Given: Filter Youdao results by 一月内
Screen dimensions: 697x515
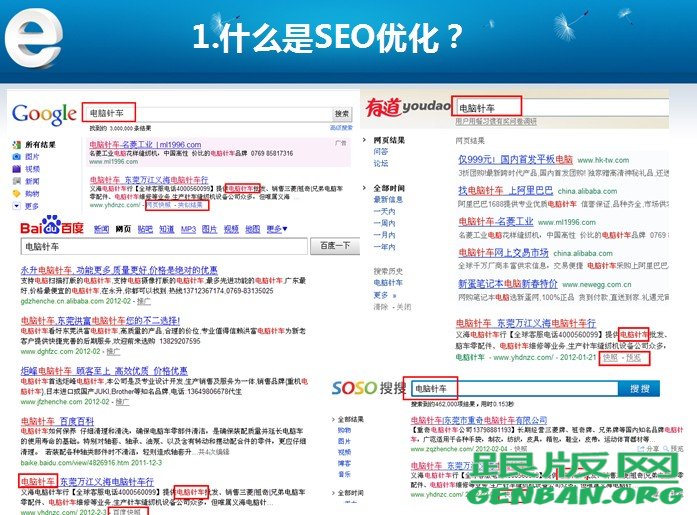Looking at the screenshot, I should pos(384,235).
